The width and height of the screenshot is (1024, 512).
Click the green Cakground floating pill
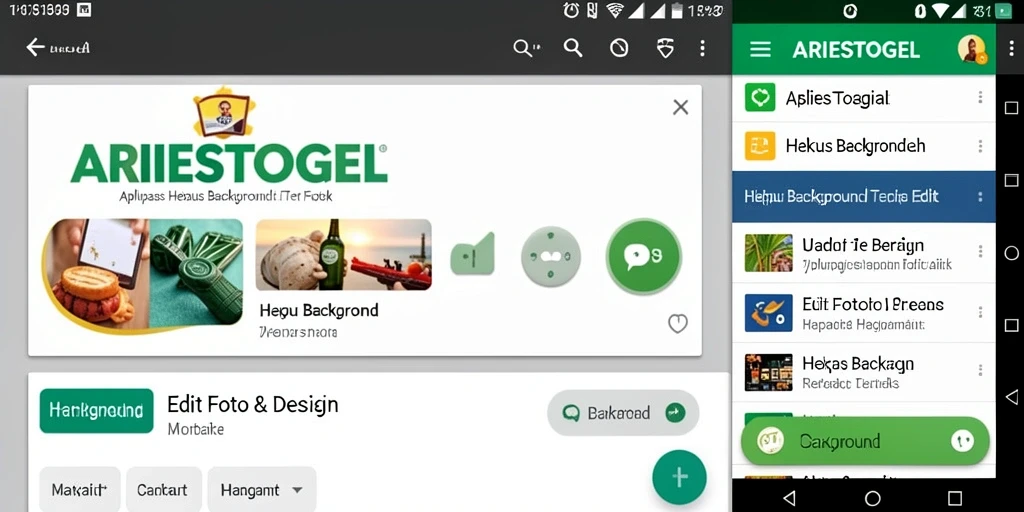pyautogui.click(x=865, y=441)
